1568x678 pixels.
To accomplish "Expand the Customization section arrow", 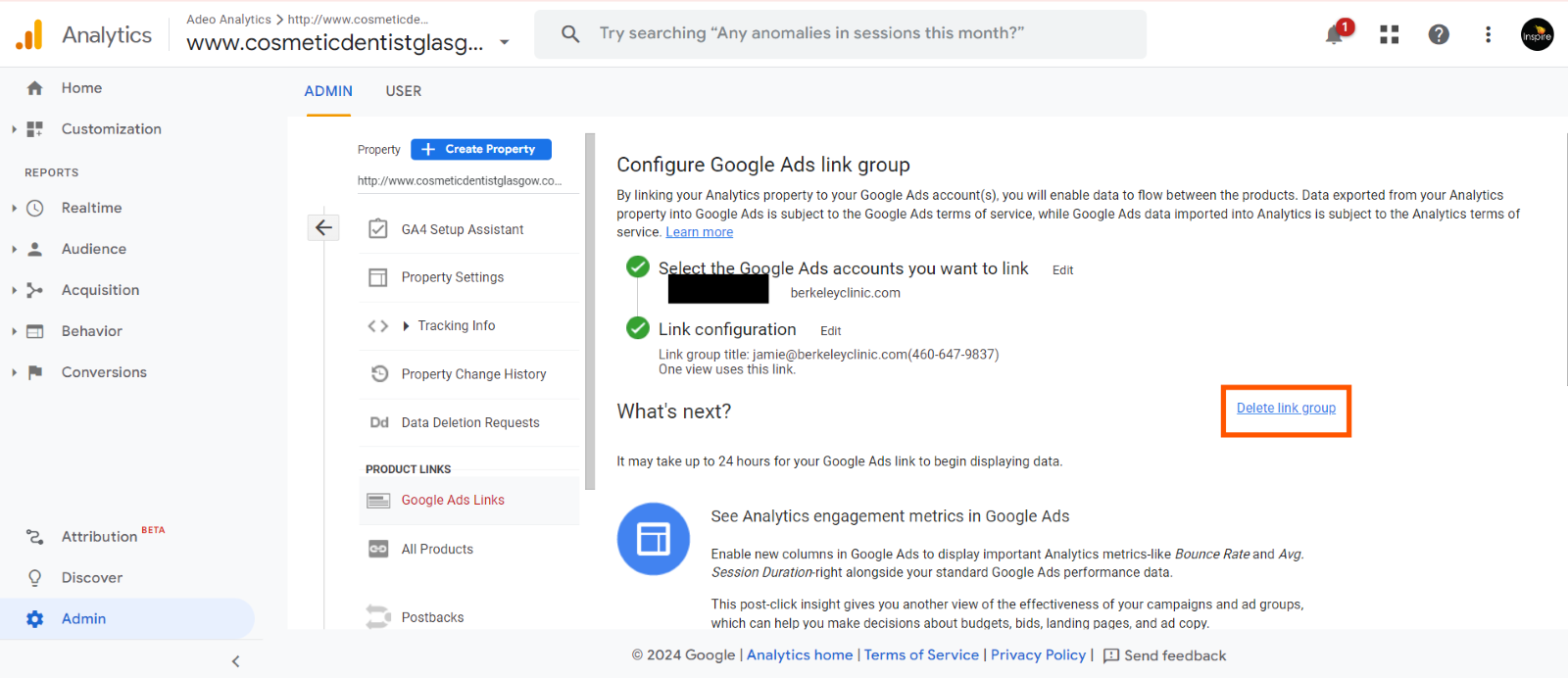I will (14, 129).
